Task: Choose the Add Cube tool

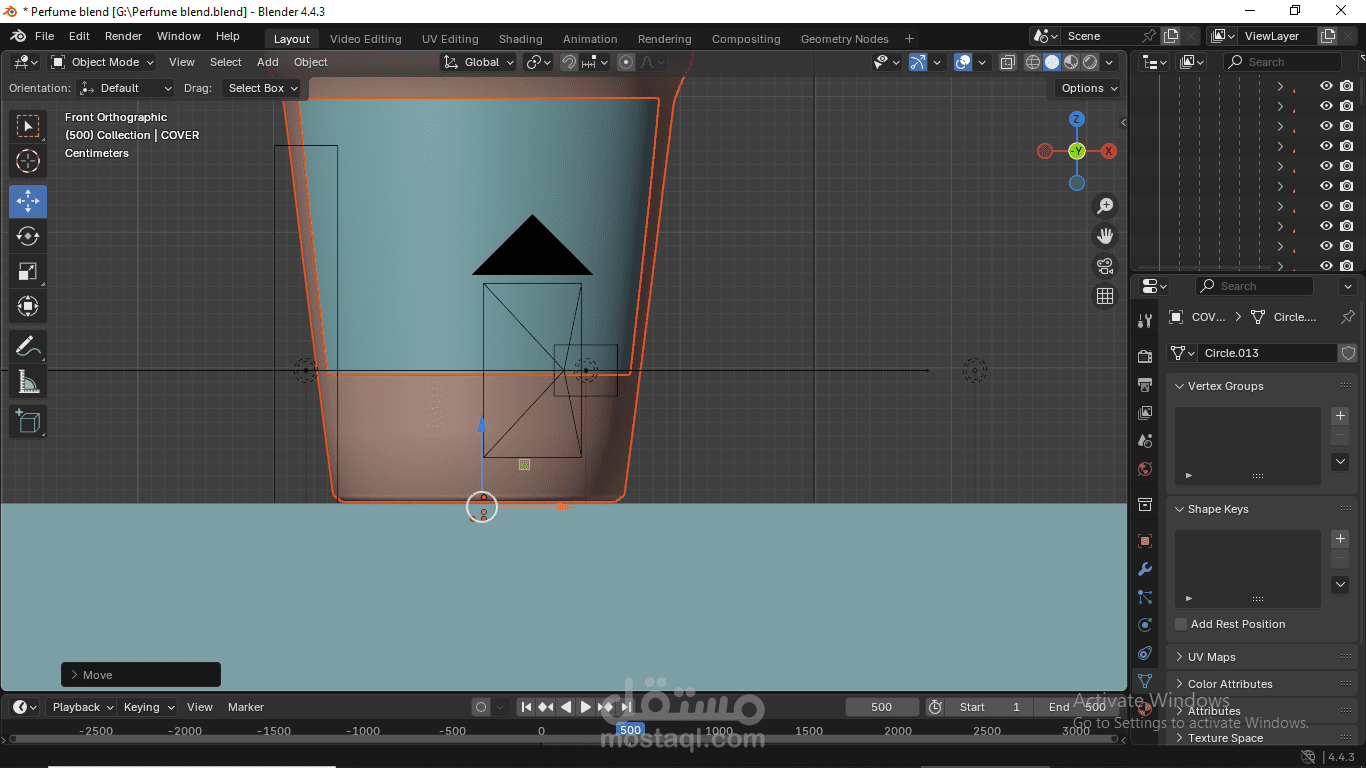Action: pos(28,421)
